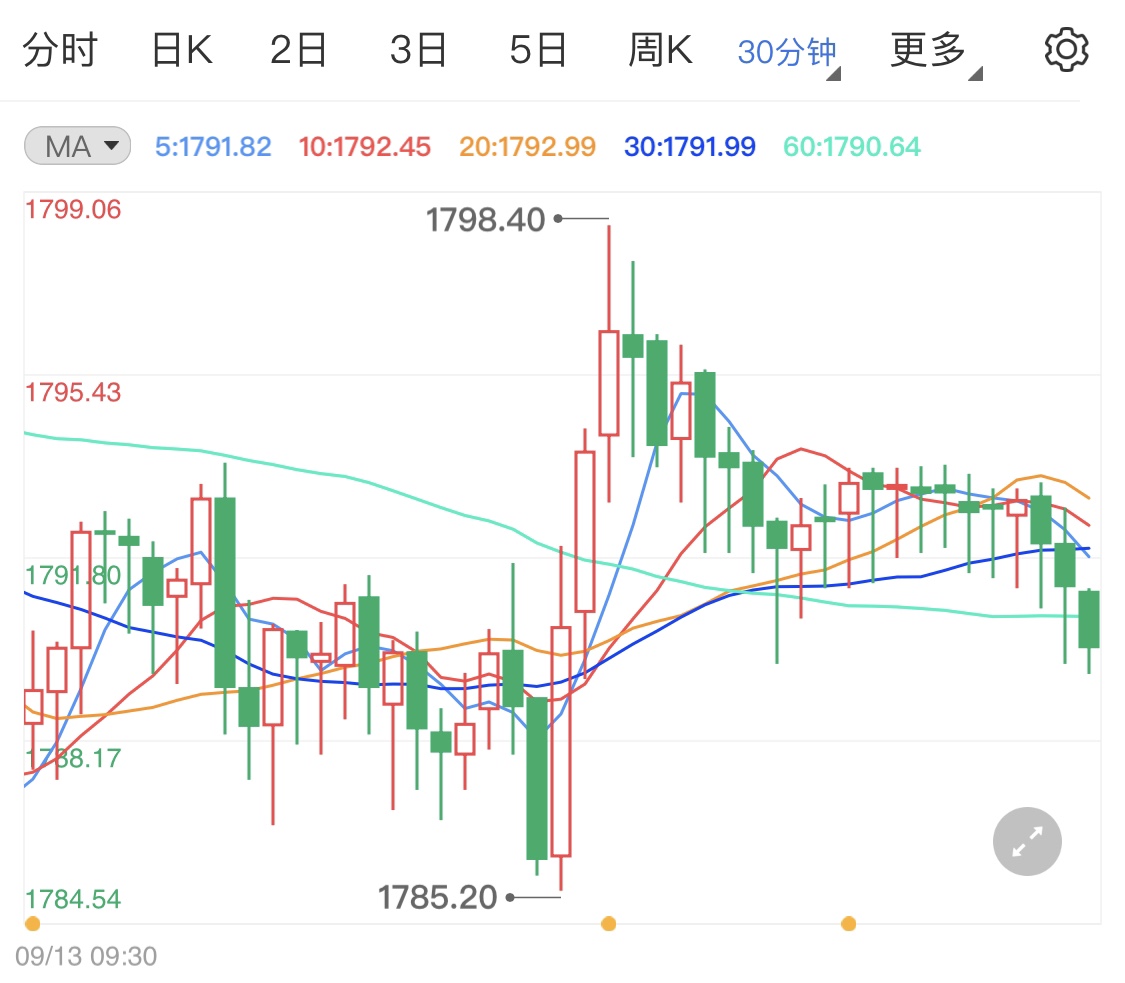Select the 5日 tab
This screenshot has height=983, width=1125.
click(538, 50)
